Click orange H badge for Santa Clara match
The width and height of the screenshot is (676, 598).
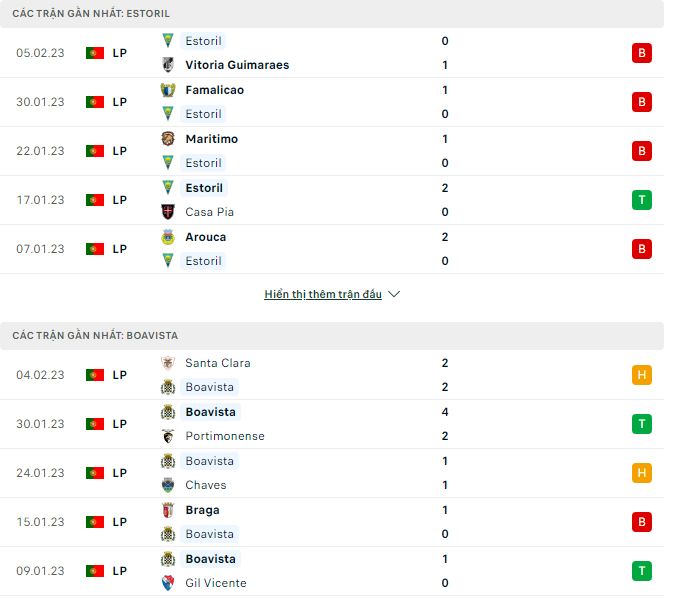[642, 375]
